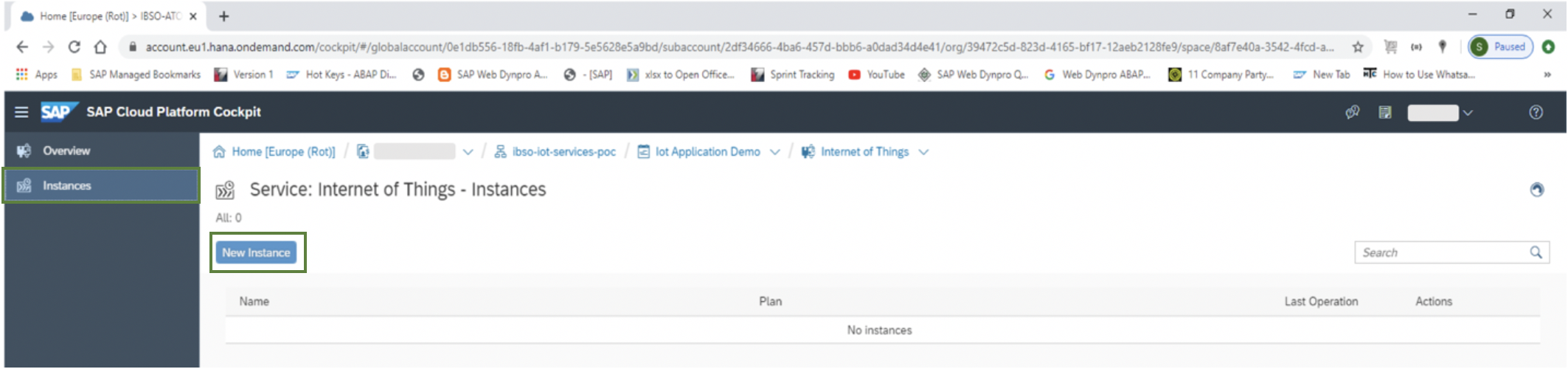Select Instances in the side navigation
Image resolution: width=1568 pixels, height=369 pixels.
[x=102, y=185]
